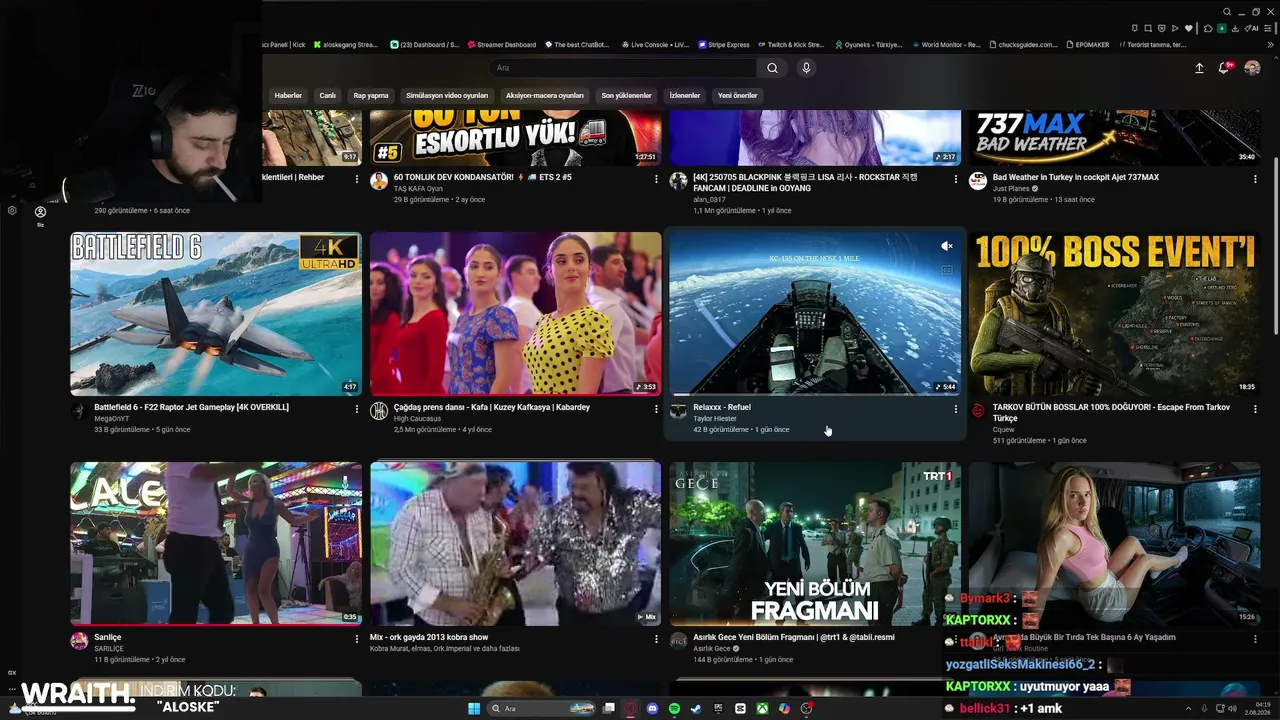Open Xbox app from the taskbar
Image resolution: width=1280 pixels, height=720 pixels.
(x=762, y=708)
